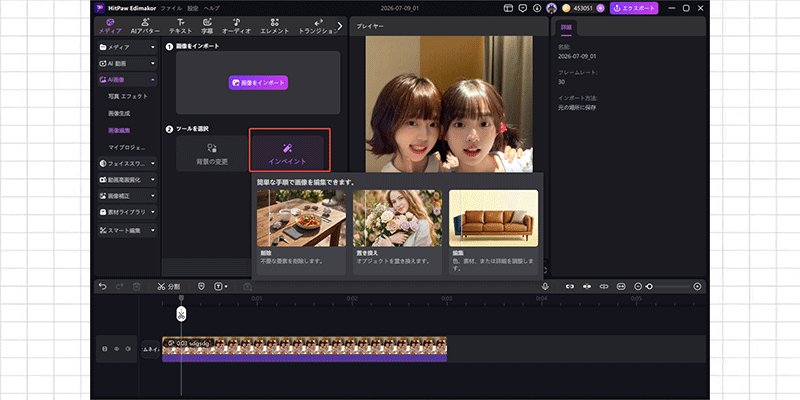Open the メディア tab in the top toolbar
Image resolution: width=800 pixels, height=400 pixels.
coord(110,26)
